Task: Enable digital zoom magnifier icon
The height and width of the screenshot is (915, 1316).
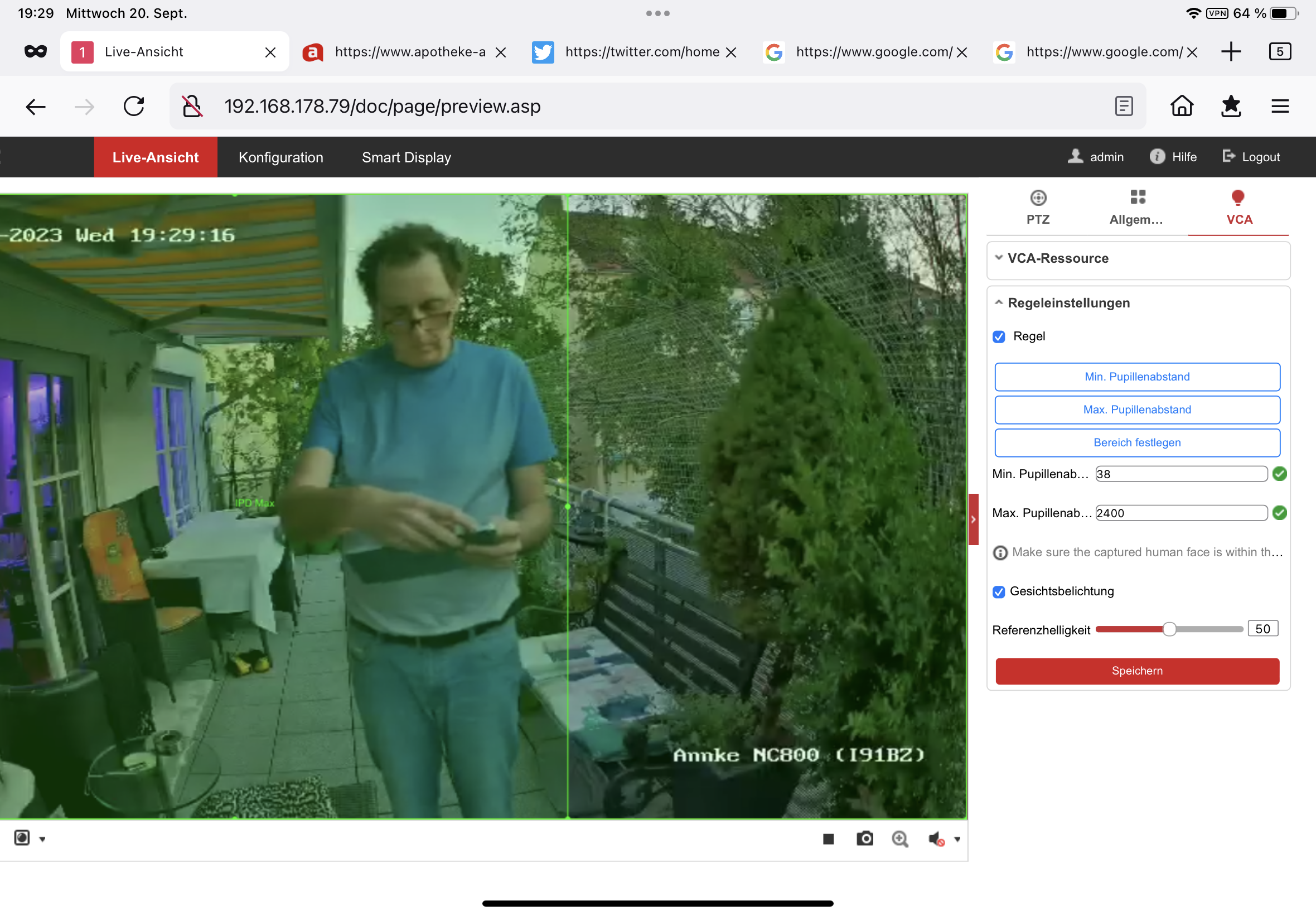Action: [x=900, y=839]
